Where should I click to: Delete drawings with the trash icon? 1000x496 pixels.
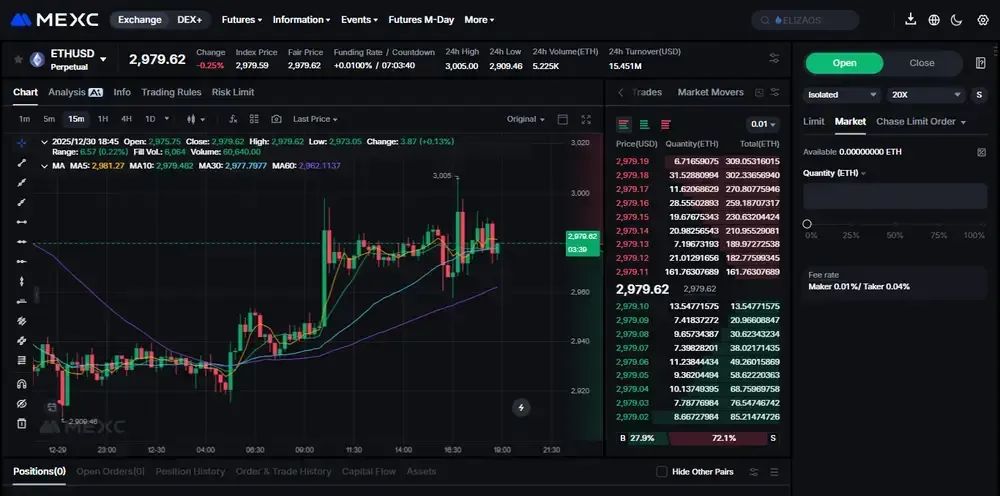click(22, 423)
